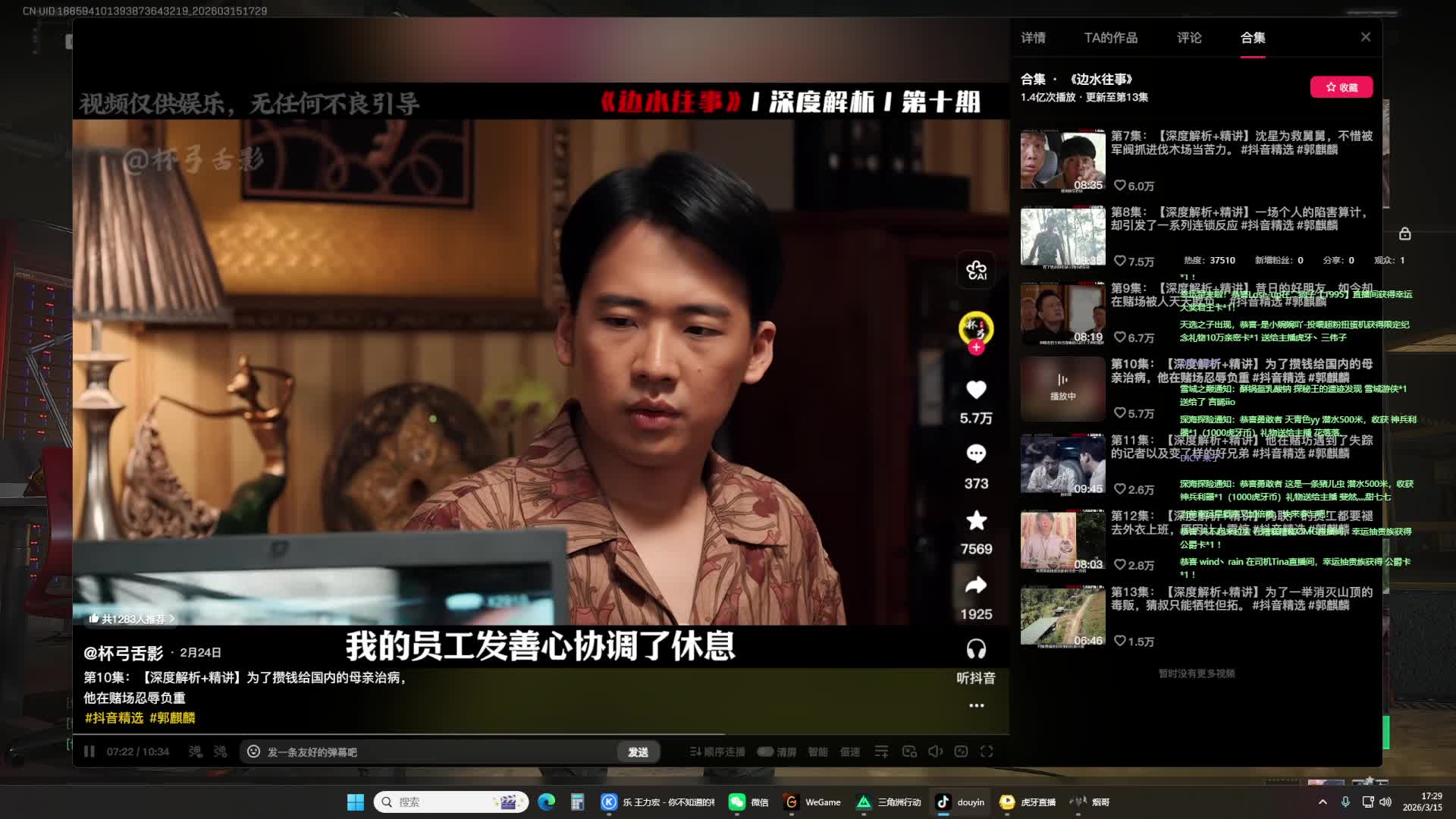Click the star favorite icon

(x=976, y=520)
